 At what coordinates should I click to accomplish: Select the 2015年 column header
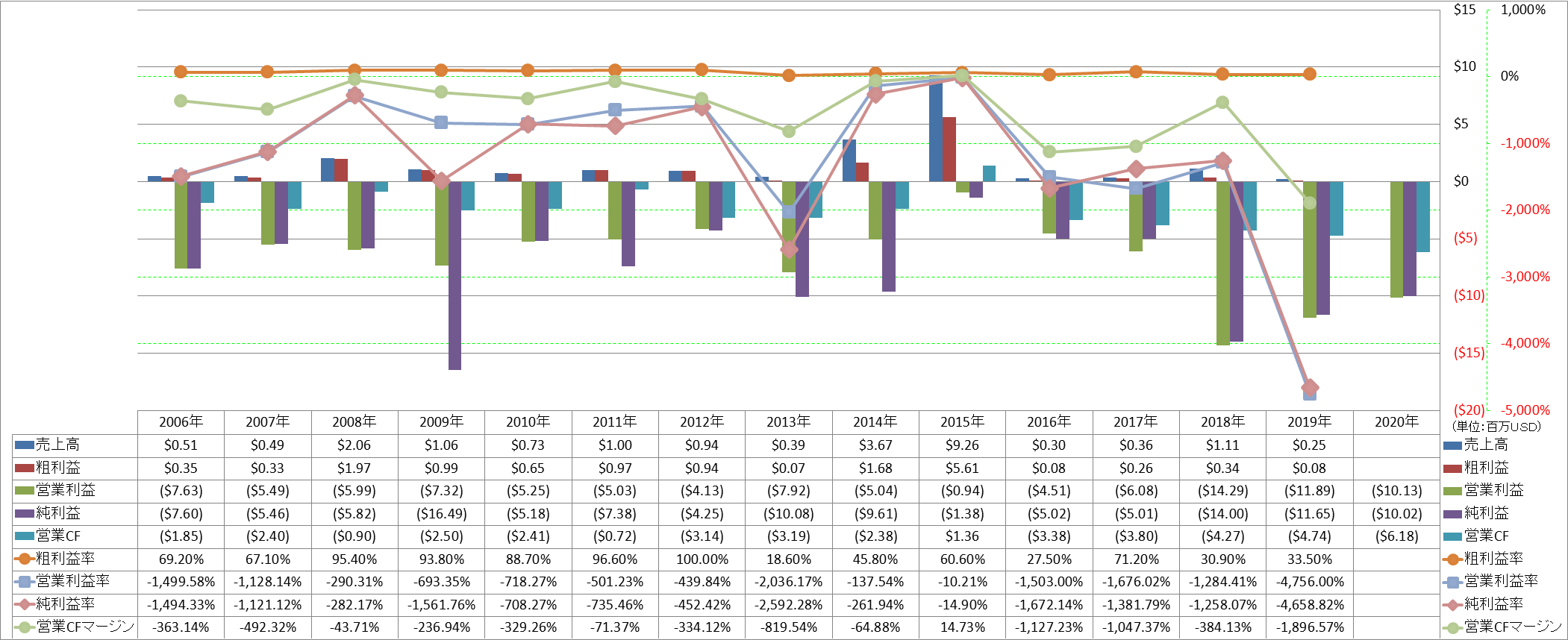pos(962,421)
